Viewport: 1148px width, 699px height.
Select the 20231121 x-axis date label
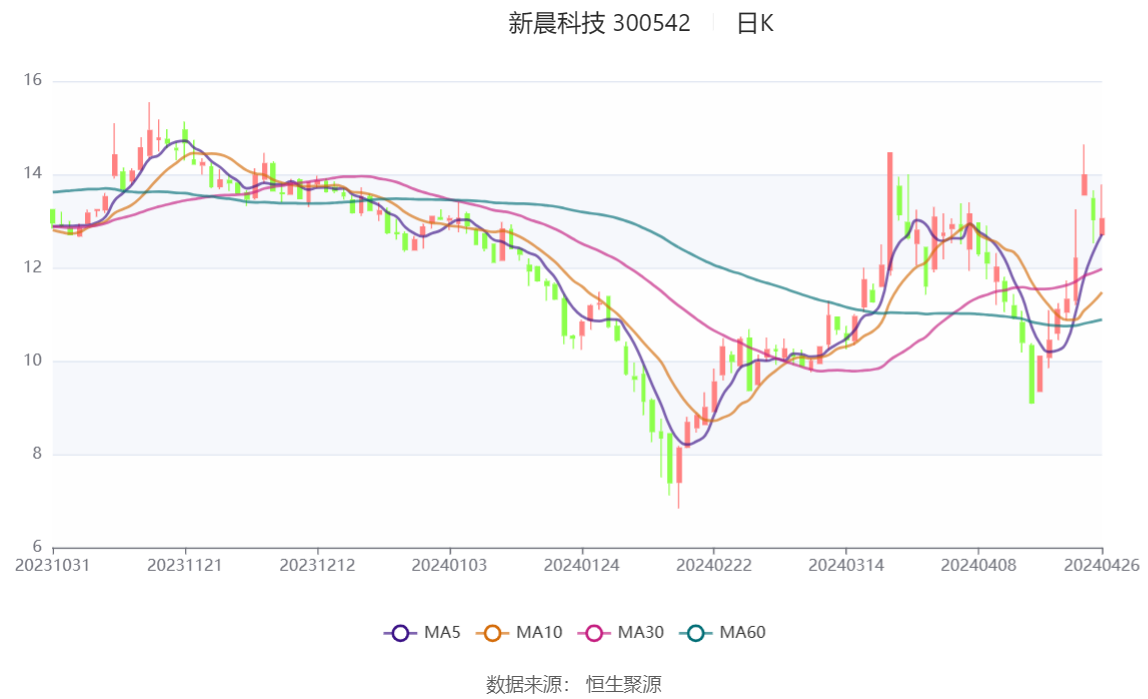coord(185,565)
